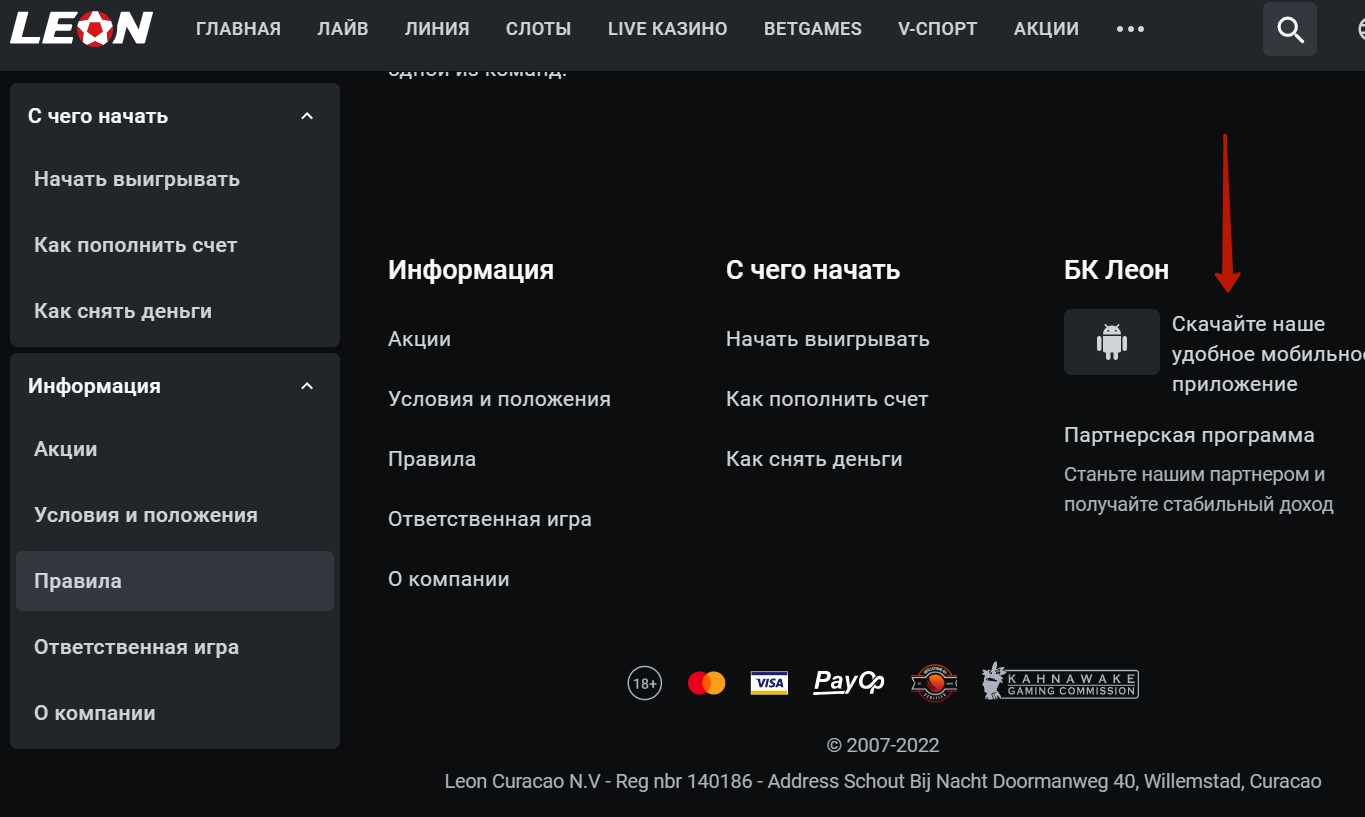Select Правила in the sidebar
Image resolution: width=1365 pixels, height=817 pixels.
click(x=77, y=580)
